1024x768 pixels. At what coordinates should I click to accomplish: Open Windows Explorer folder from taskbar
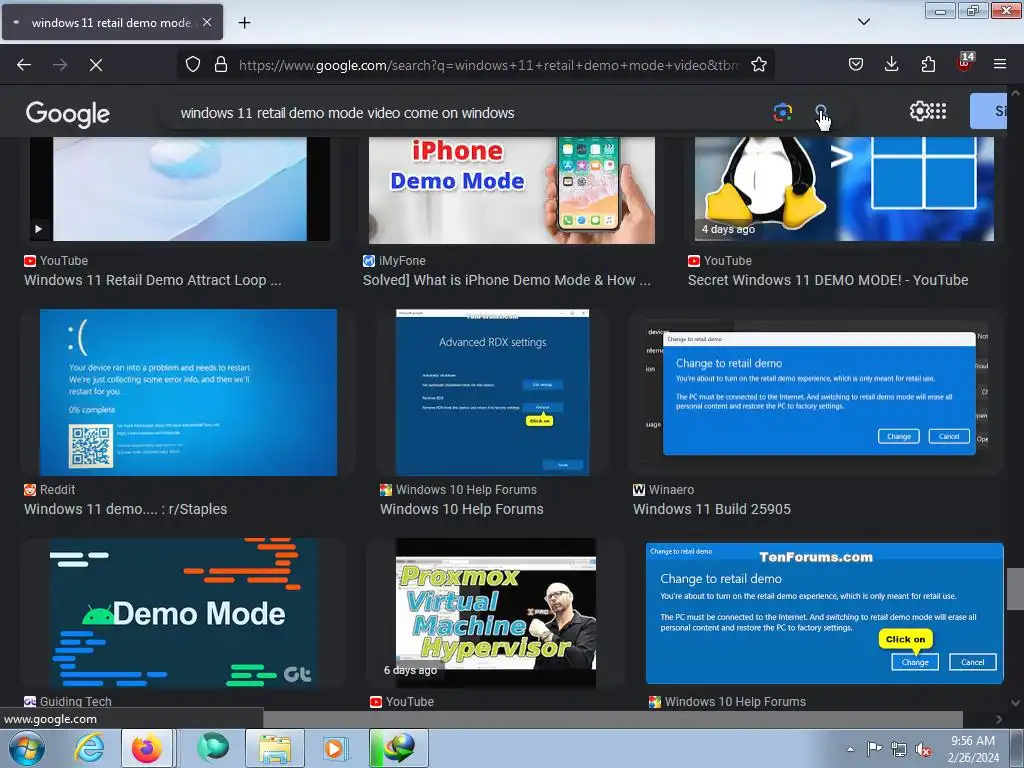(274, 748)
